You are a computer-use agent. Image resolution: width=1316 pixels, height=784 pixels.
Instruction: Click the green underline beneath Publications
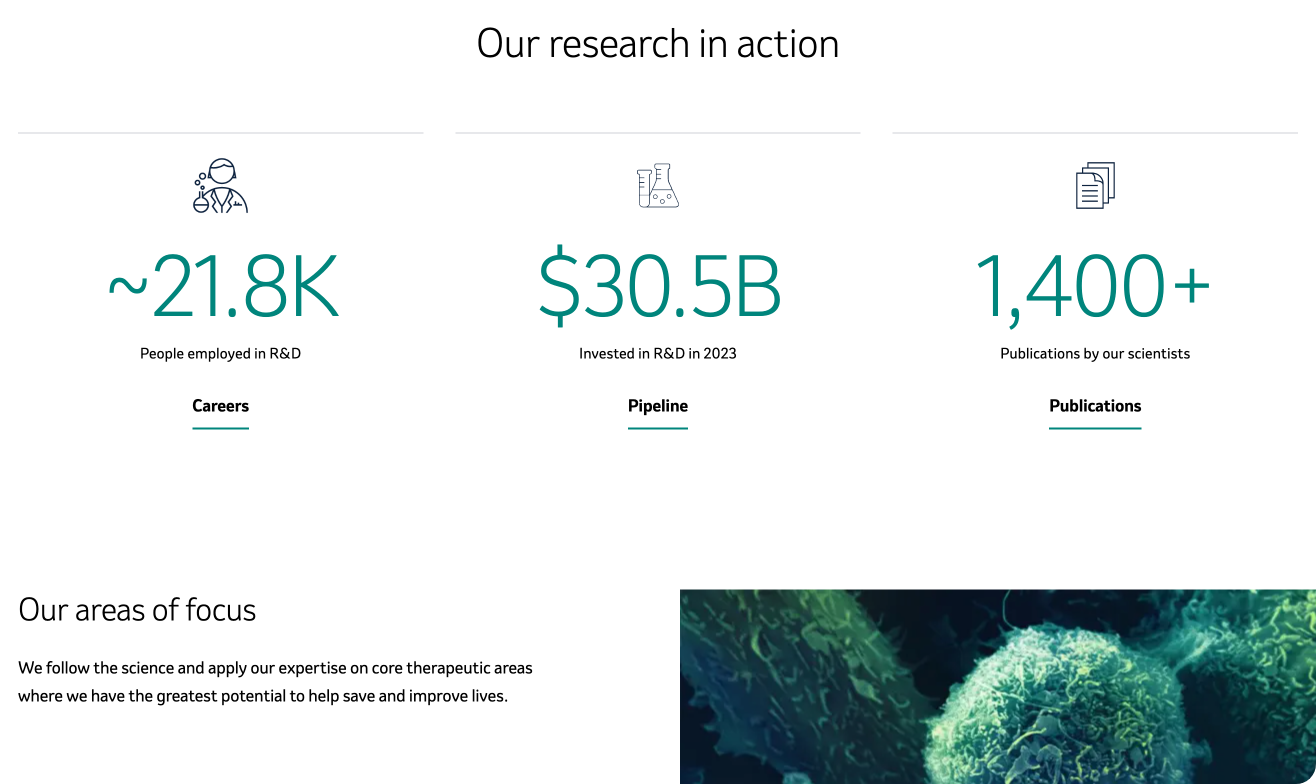1095,428
